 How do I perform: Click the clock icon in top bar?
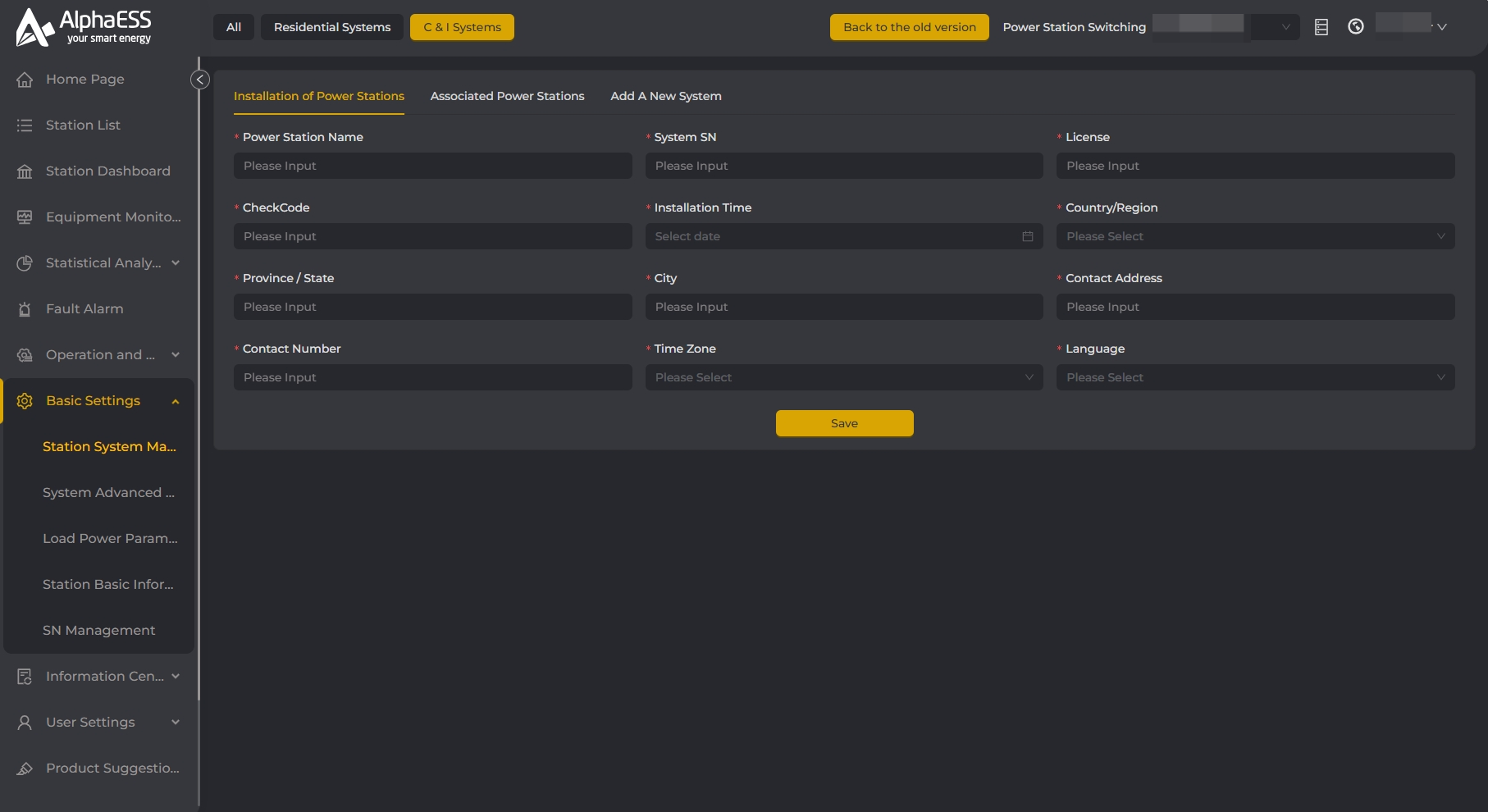[1355, 27]
